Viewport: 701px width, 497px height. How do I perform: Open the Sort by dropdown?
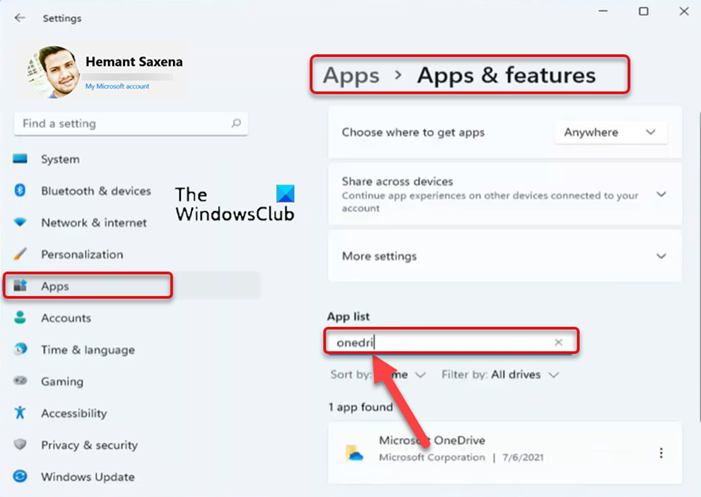(378, 375)
